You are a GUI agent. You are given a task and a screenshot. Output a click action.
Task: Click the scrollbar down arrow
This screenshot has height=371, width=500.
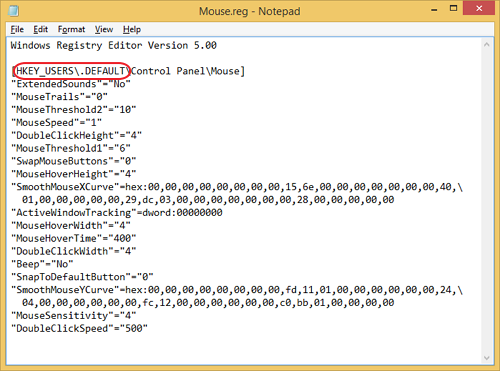[x=486, y=358]
